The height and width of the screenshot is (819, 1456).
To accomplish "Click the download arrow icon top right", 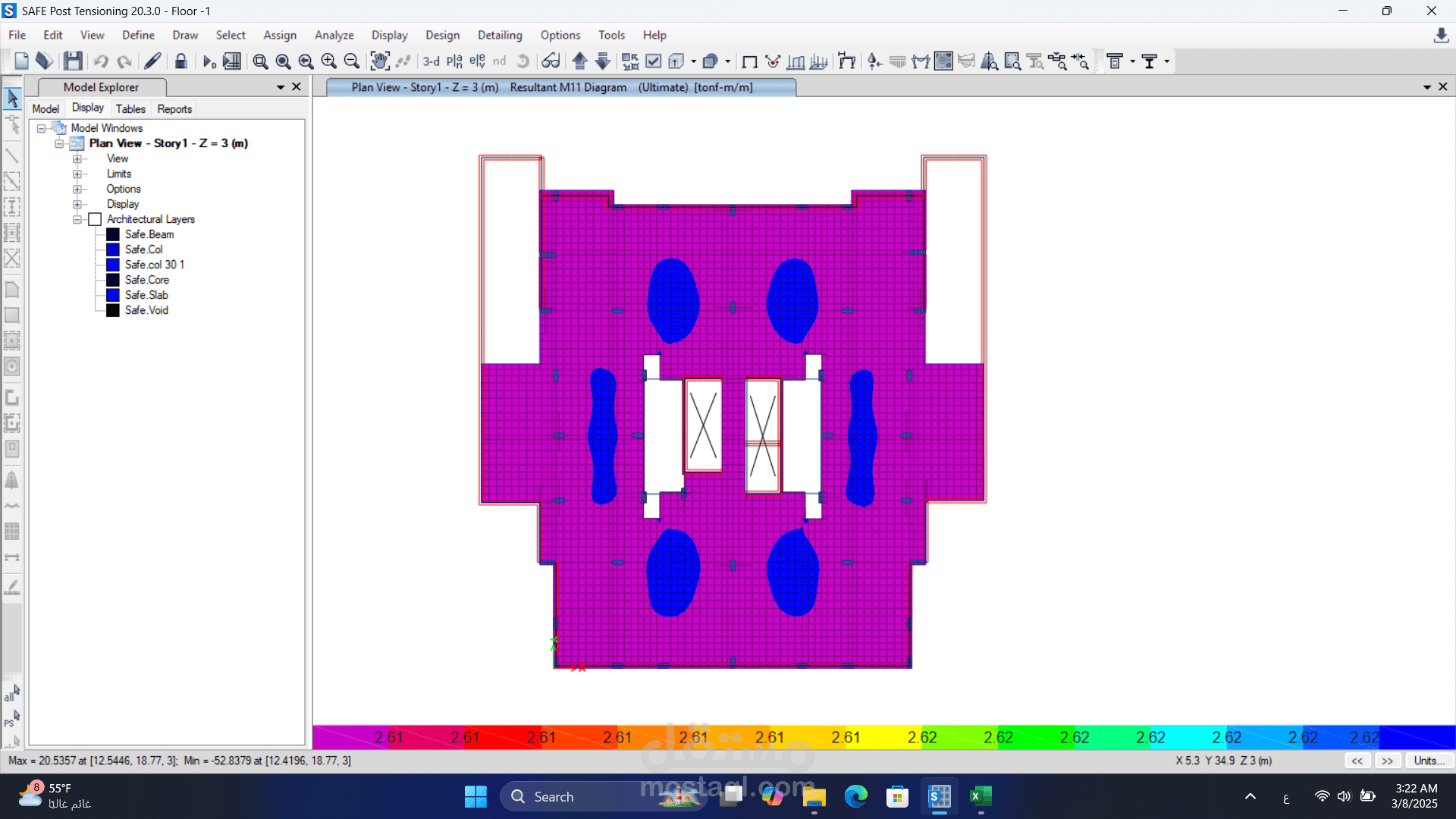I will (1441, 36).
